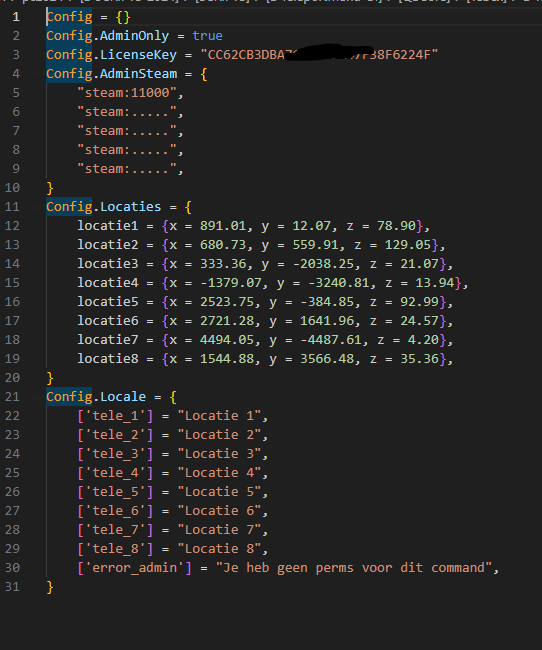Image resolution: width=542 pixels, height=650 pixels.
Task: Click the 891.01 x value
Action: click(x=223, y=226)
